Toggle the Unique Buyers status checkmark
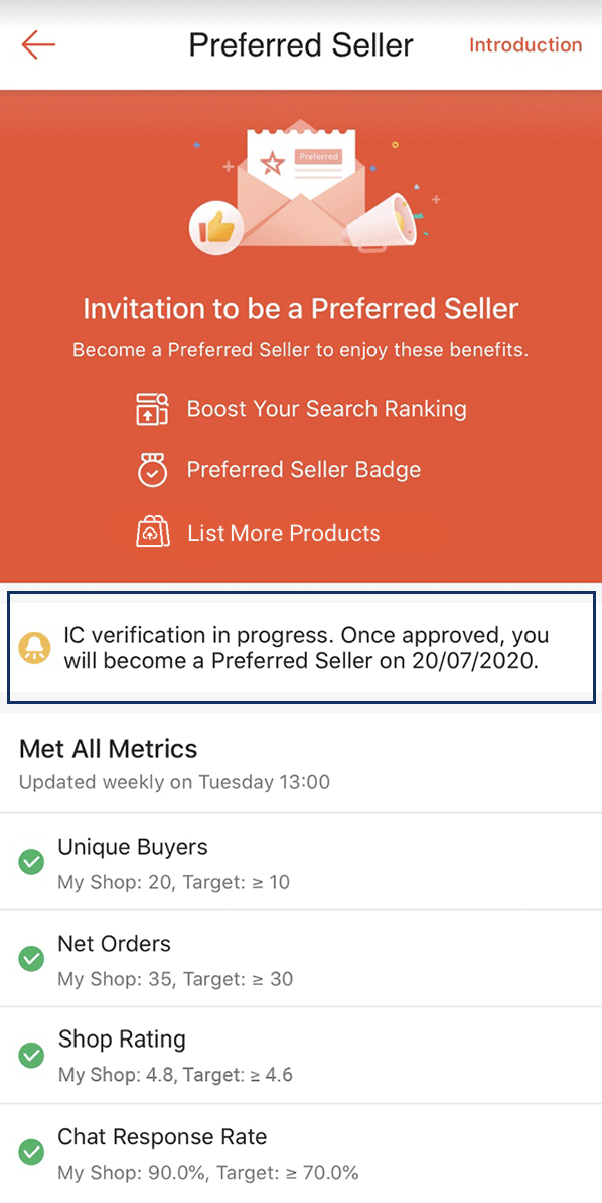This screenshot has width=602, height=1203. 31,862
